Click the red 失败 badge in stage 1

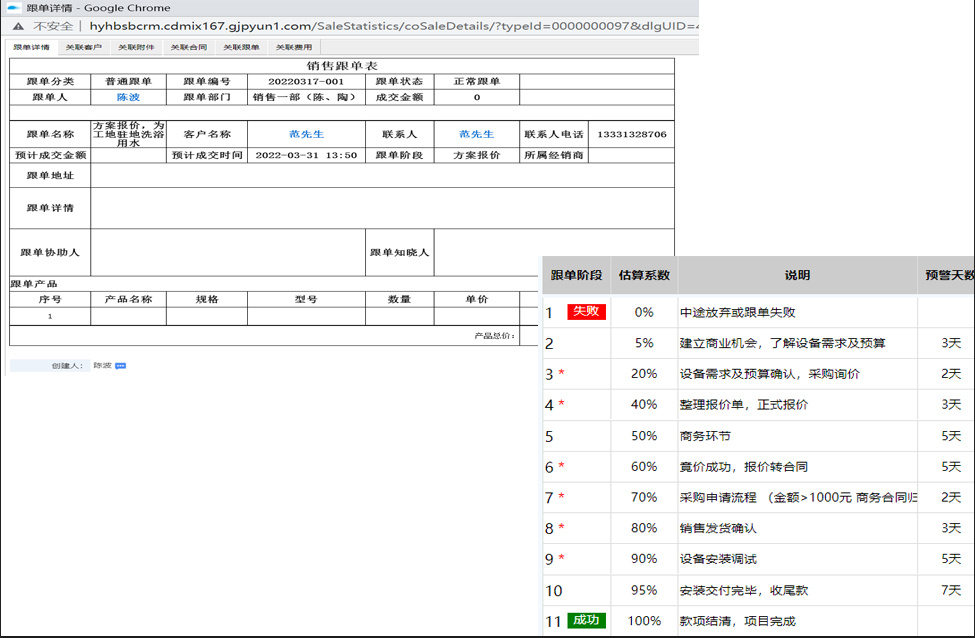click(589, 311)
